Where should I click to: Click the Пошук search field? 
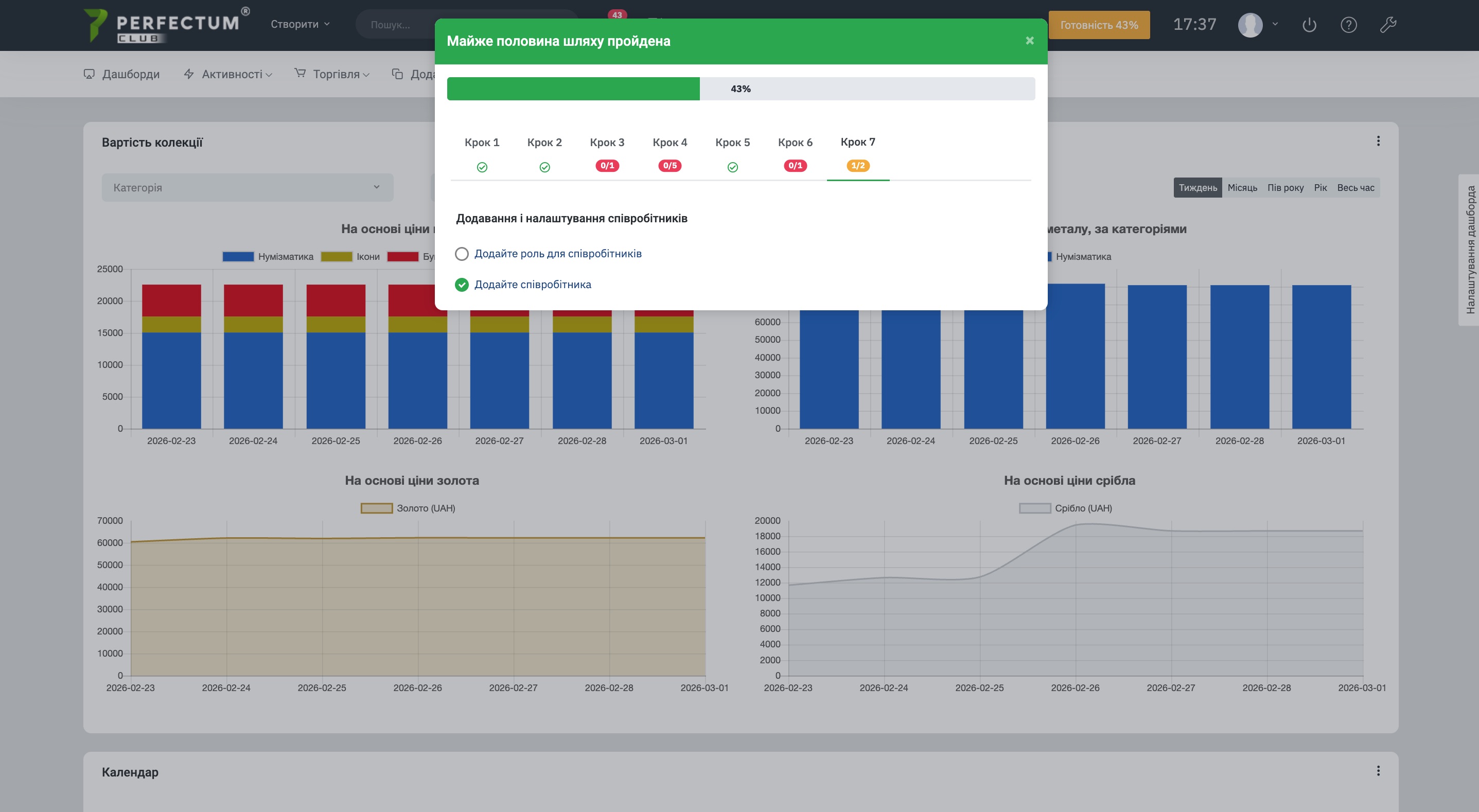pyautogui.click(x=396, y=25)
